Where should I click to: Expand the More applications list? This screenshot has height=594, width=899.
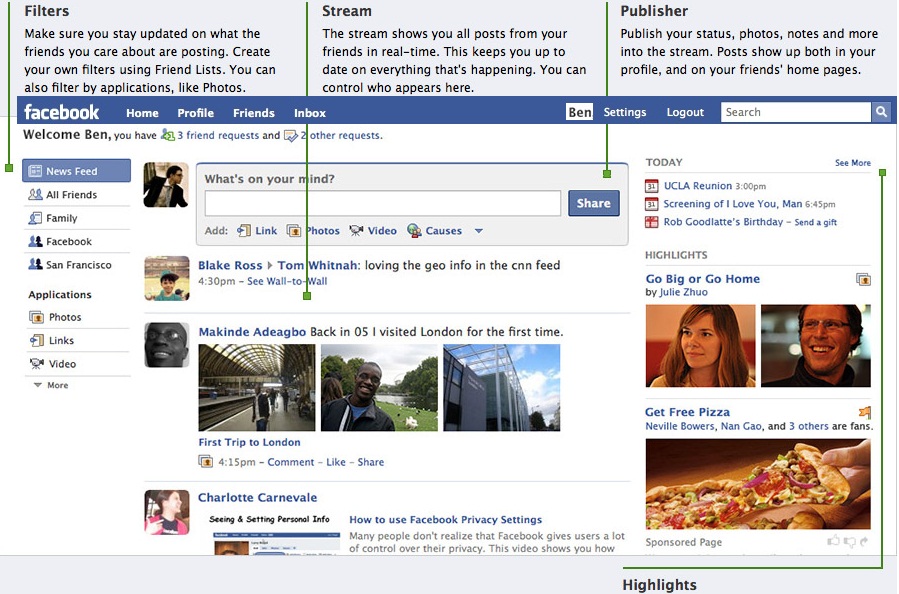tap(50, 385)
